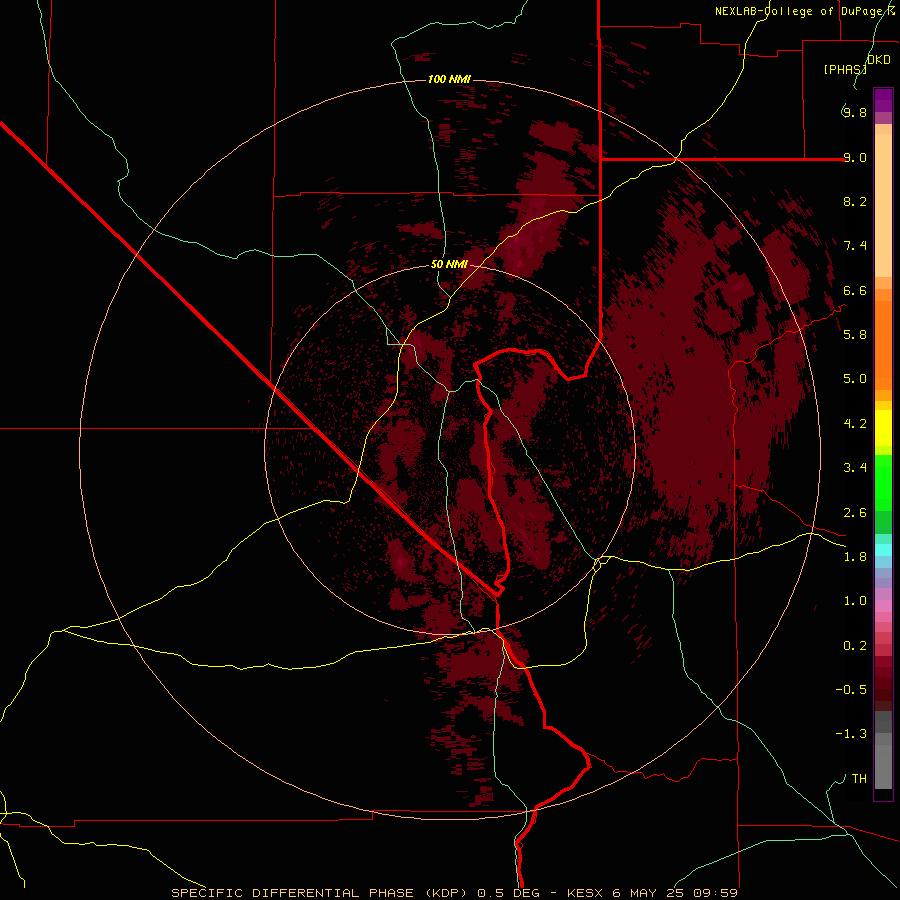This screenshot has width=900, height=900.
Task: Click the purple band atop the color scale
Action: pyautogui.click(x=883, y=100)
